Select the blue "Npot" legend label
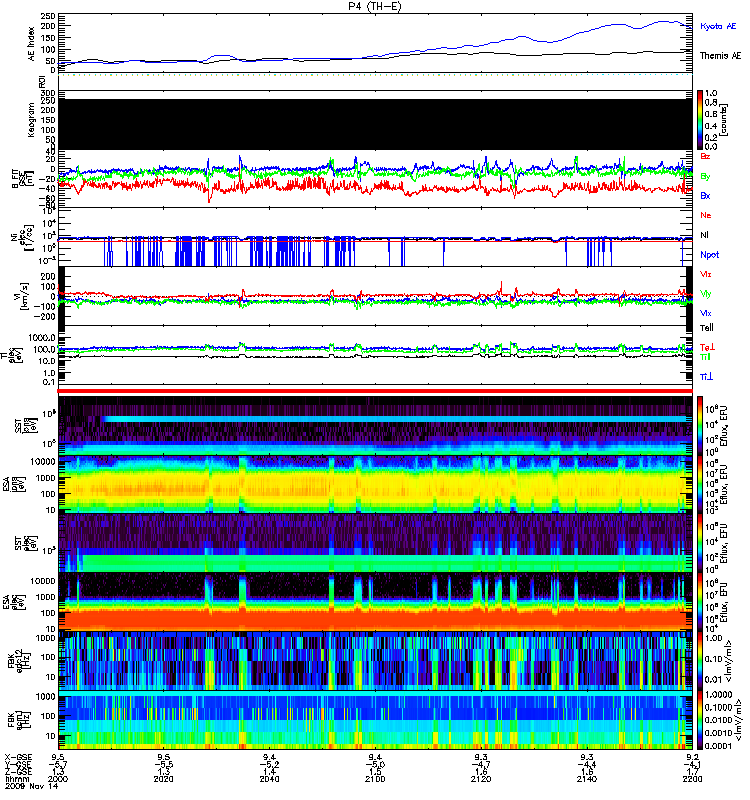 click(x=709, y=255)
